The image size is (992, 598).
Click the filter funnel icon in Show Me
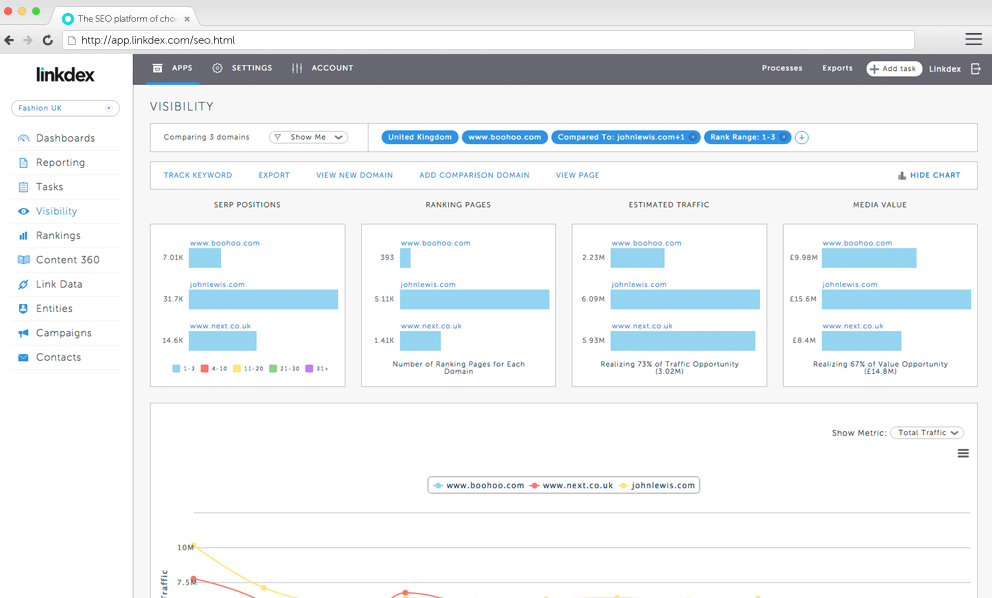(277, 137)
